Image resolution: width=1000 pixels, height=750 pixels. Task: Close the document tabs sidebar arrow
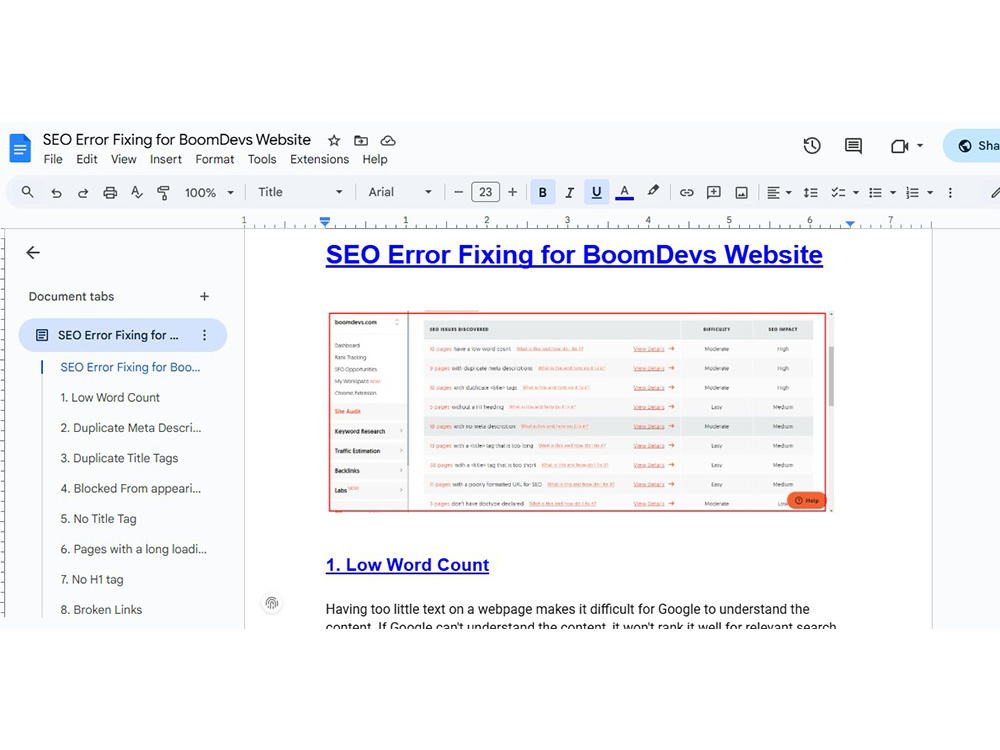[33, 253]
